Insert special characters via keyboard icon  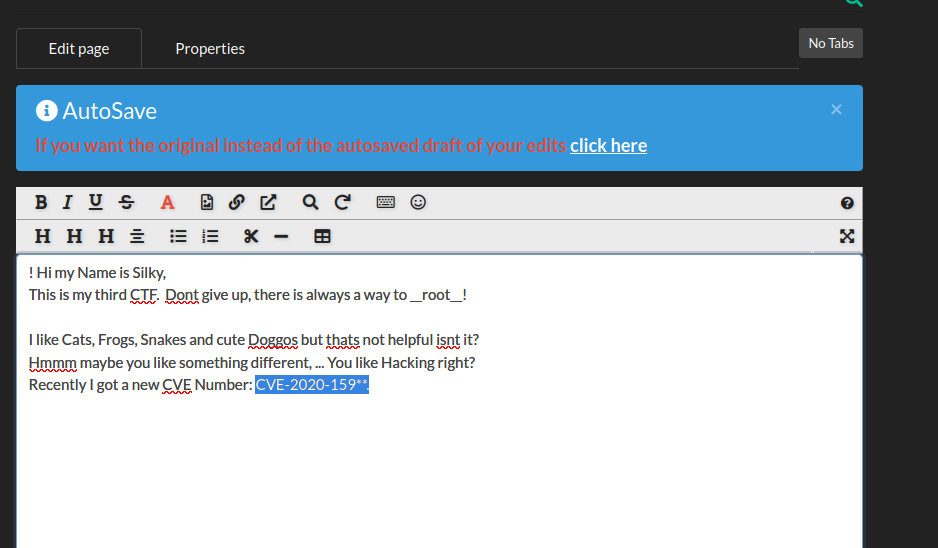(386, 202)
